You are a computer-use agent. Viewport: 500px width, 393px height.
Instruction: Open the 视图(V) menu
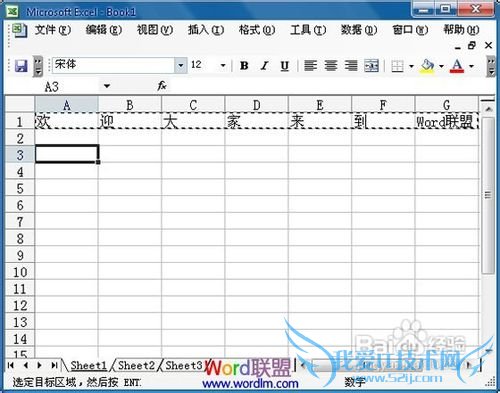pos(155,30)
